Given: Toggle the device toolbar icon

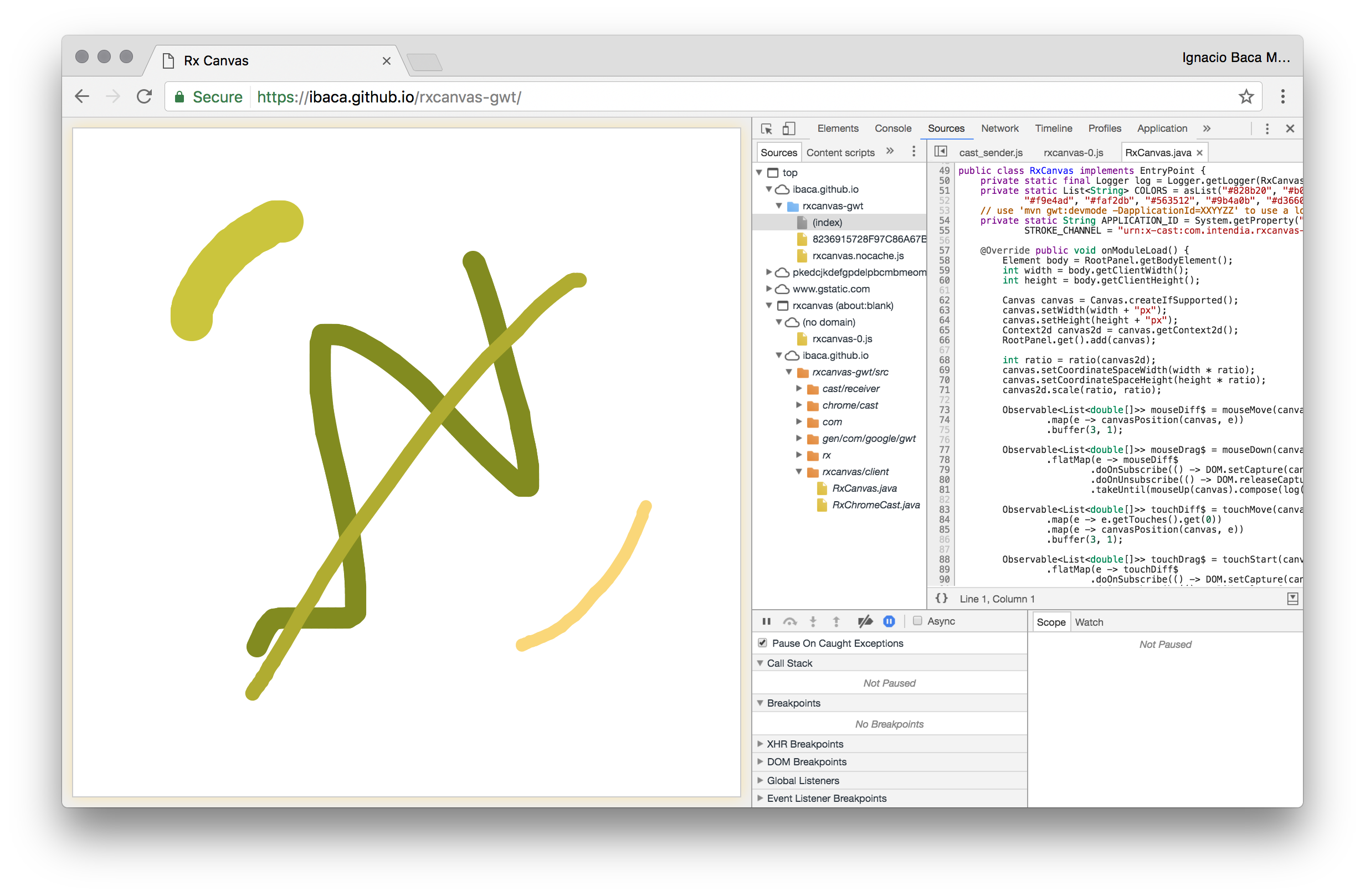Looking at the screenshot, I should tap(789, 128).
